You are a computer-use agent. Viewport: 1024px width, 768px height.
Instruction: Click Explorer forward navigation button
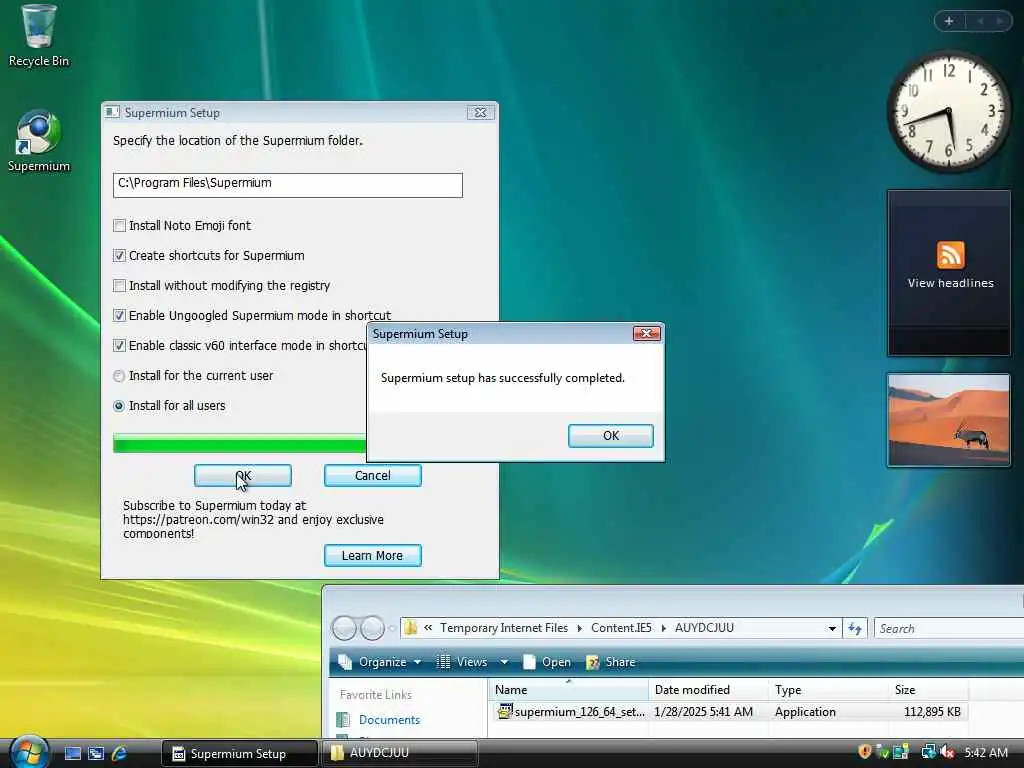[x=372, y=628]
